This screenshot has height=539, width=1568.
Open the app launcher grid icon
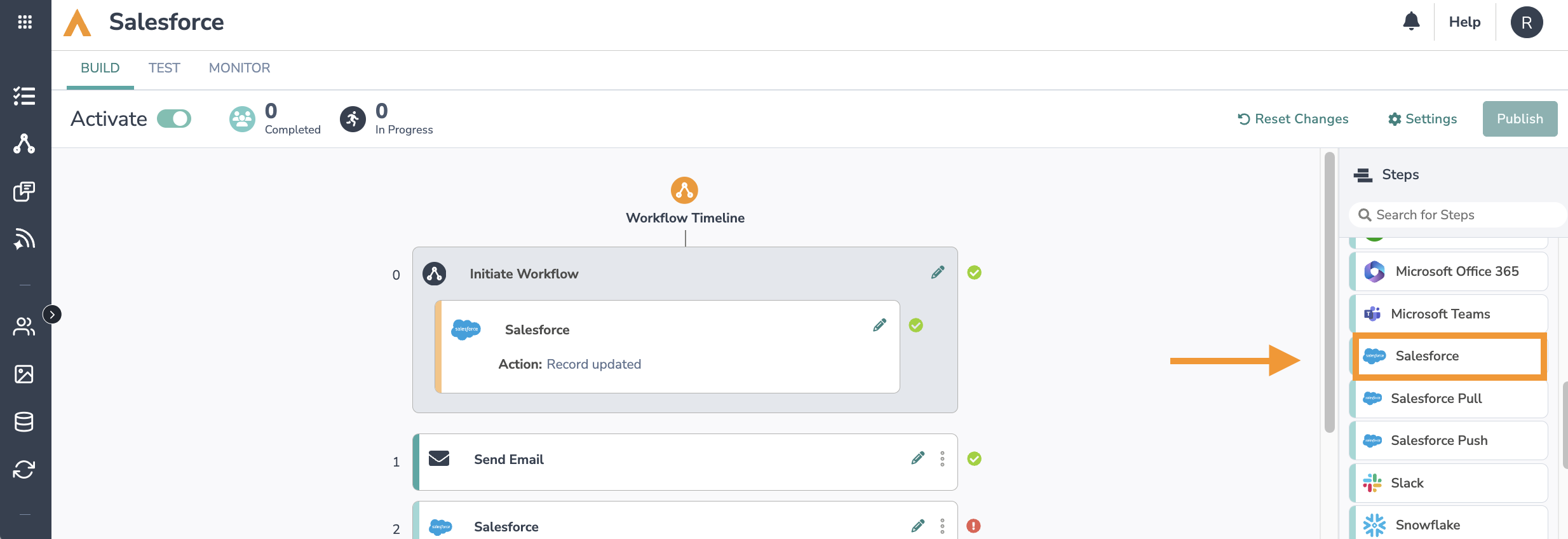coord(25,22)
